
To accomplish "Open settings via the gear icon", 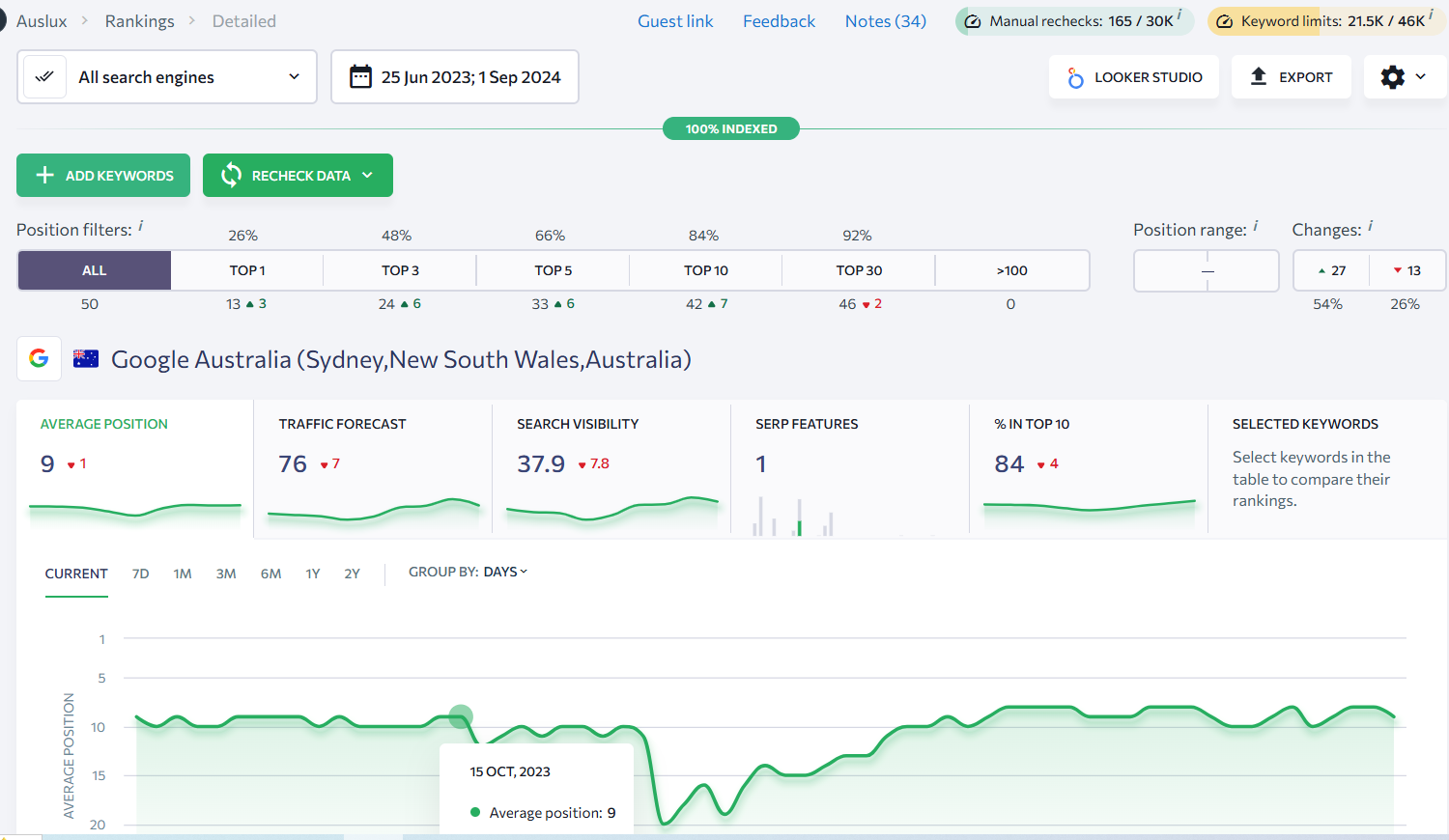I will (1392, 77).
